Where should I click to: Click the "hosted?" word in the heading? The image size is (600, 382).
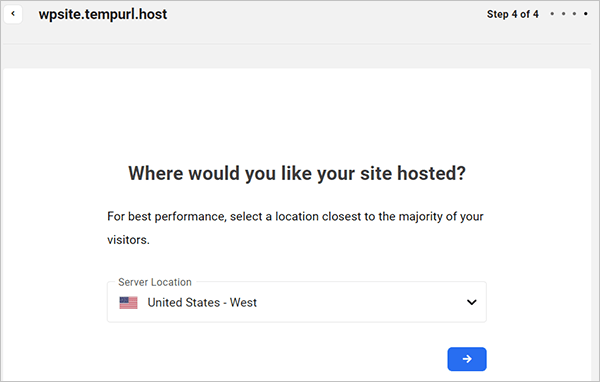431,173
